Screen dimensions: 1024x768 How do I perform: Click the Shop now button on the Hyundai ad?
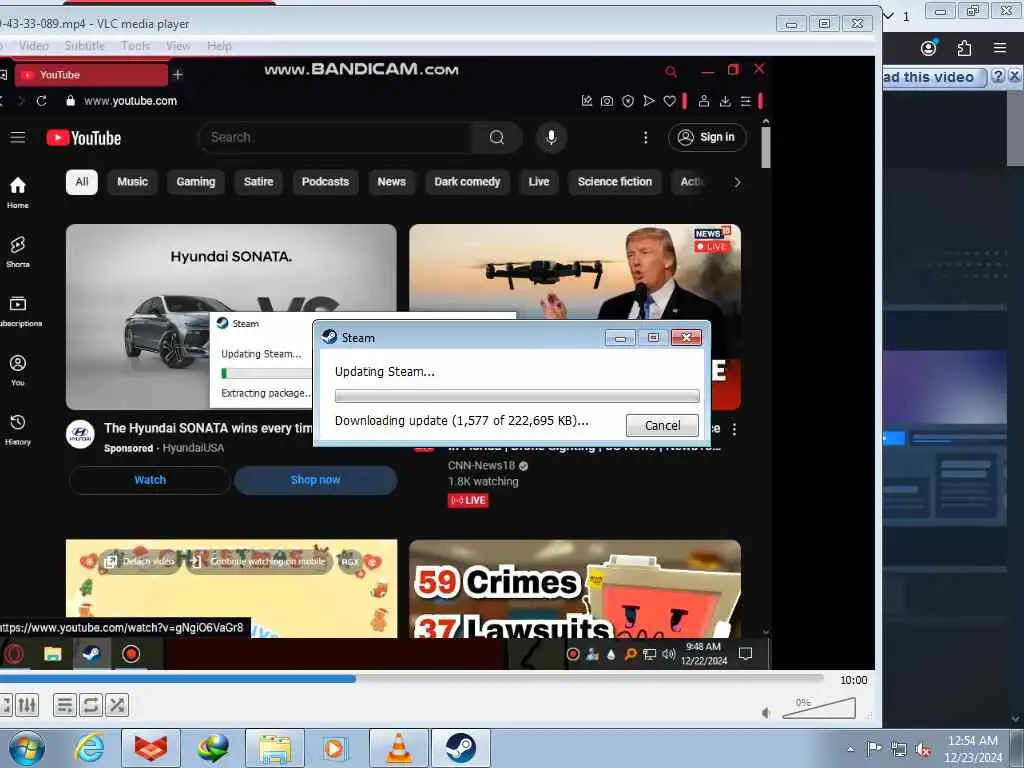coord(315,480)
